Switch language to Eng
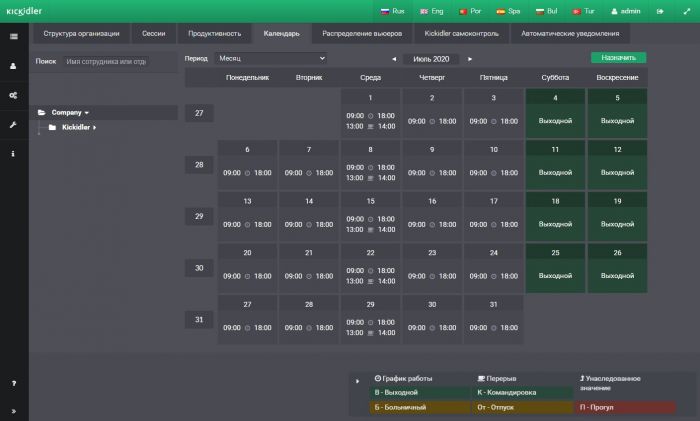The width and height of the screenshot is (700, 421). (432, 11)
